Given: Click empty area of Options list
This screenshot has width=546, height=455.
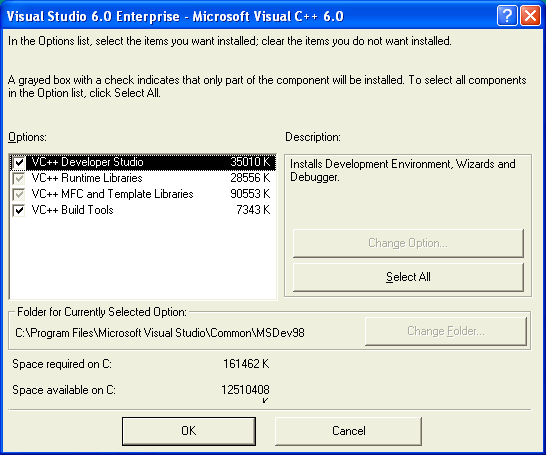Looking at the screenshot, I should [x=143, y=259].
